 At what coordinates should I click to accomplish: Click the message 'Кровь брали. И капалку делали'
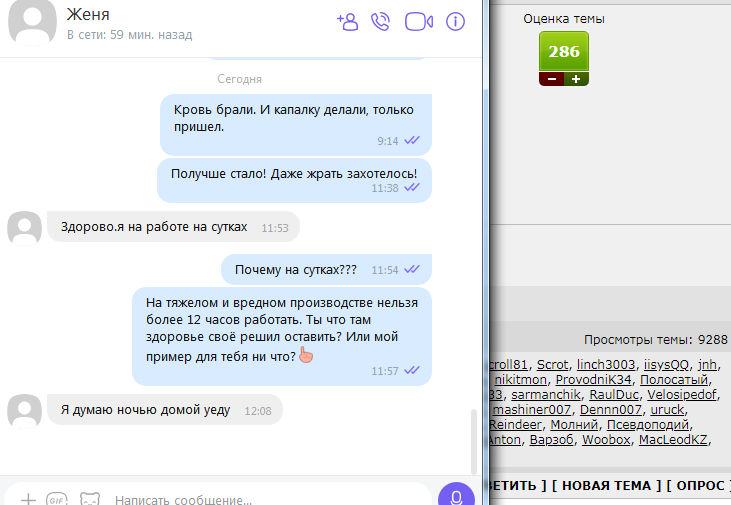tap(296, 125)
